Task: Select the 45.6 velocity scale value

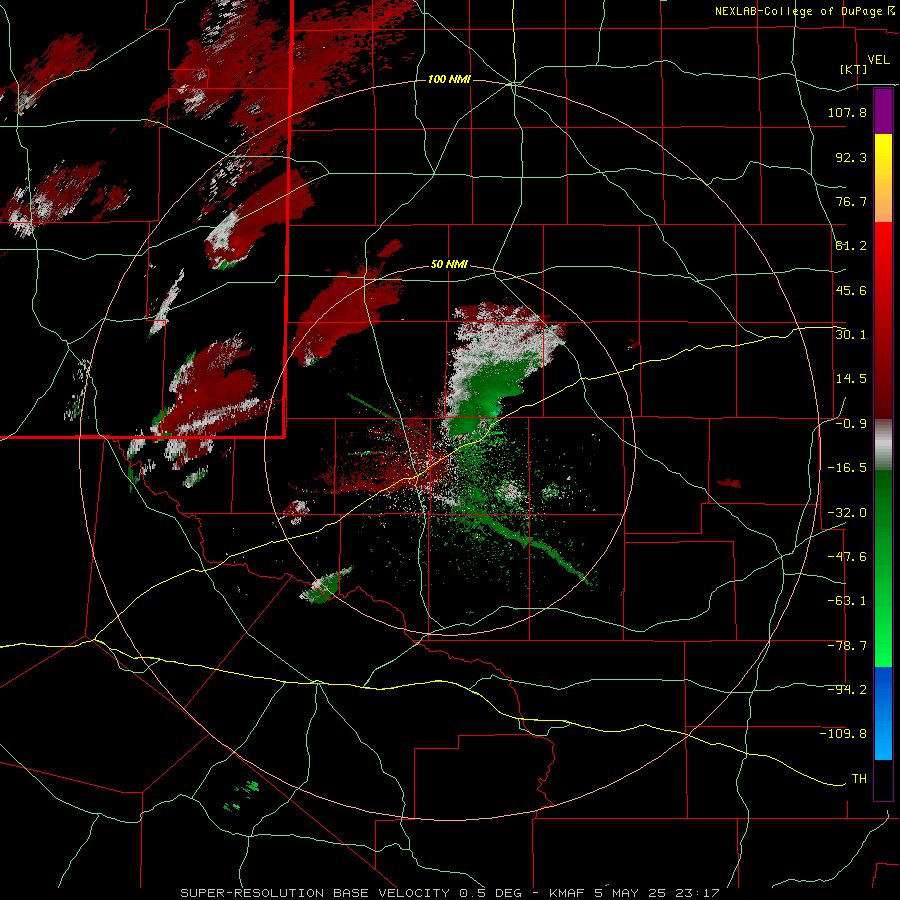Action: [x=851, y=290]
